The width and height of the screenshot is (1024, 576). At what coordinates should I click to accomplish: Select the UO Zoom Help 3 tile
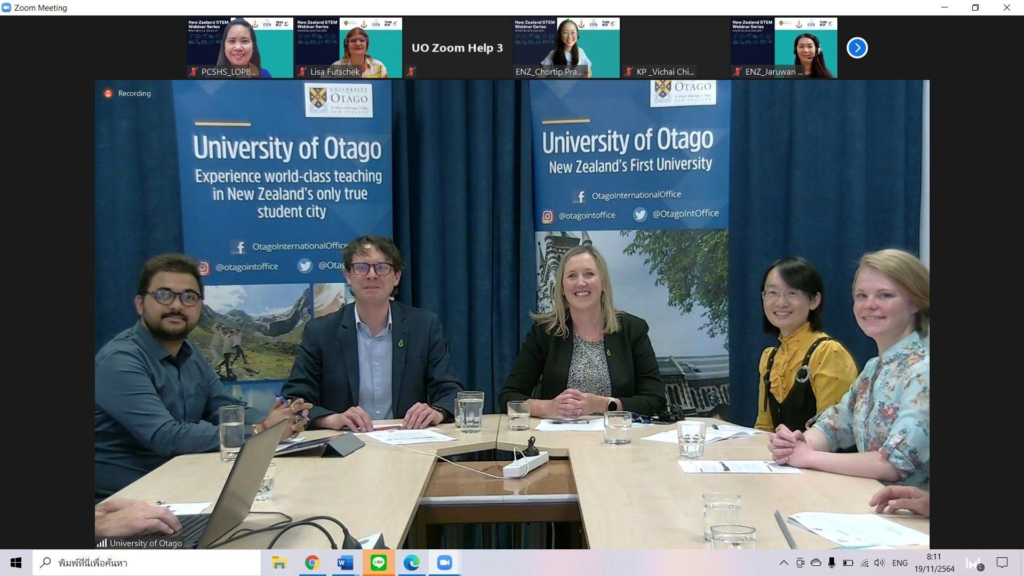[x=457, y=48]
